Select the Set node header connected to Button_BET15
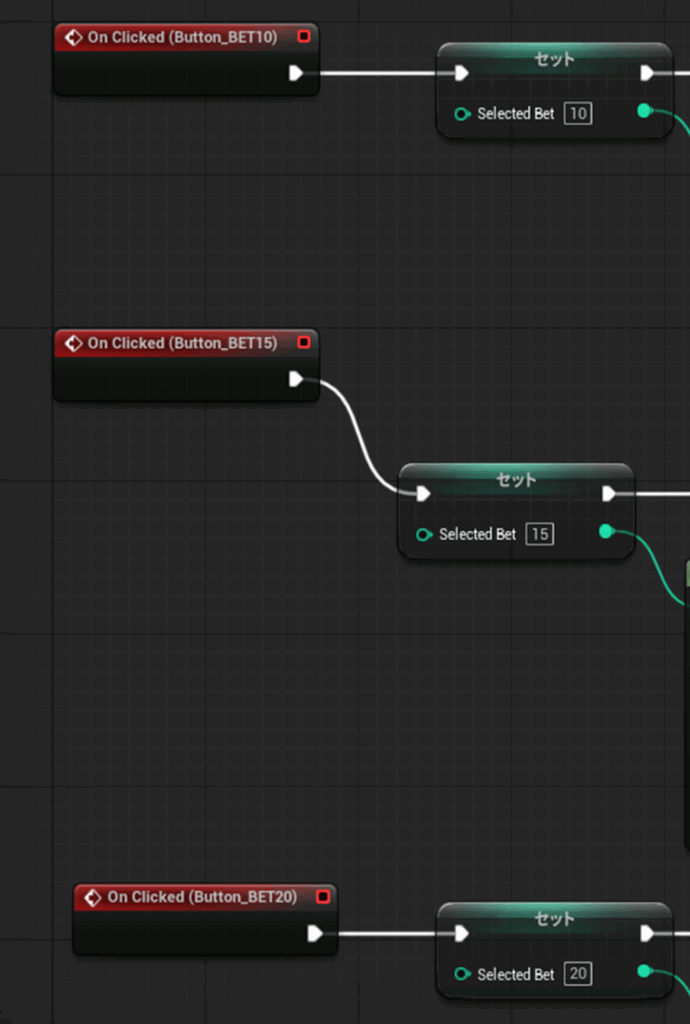The image size is (690, 1024). point(516,479)
